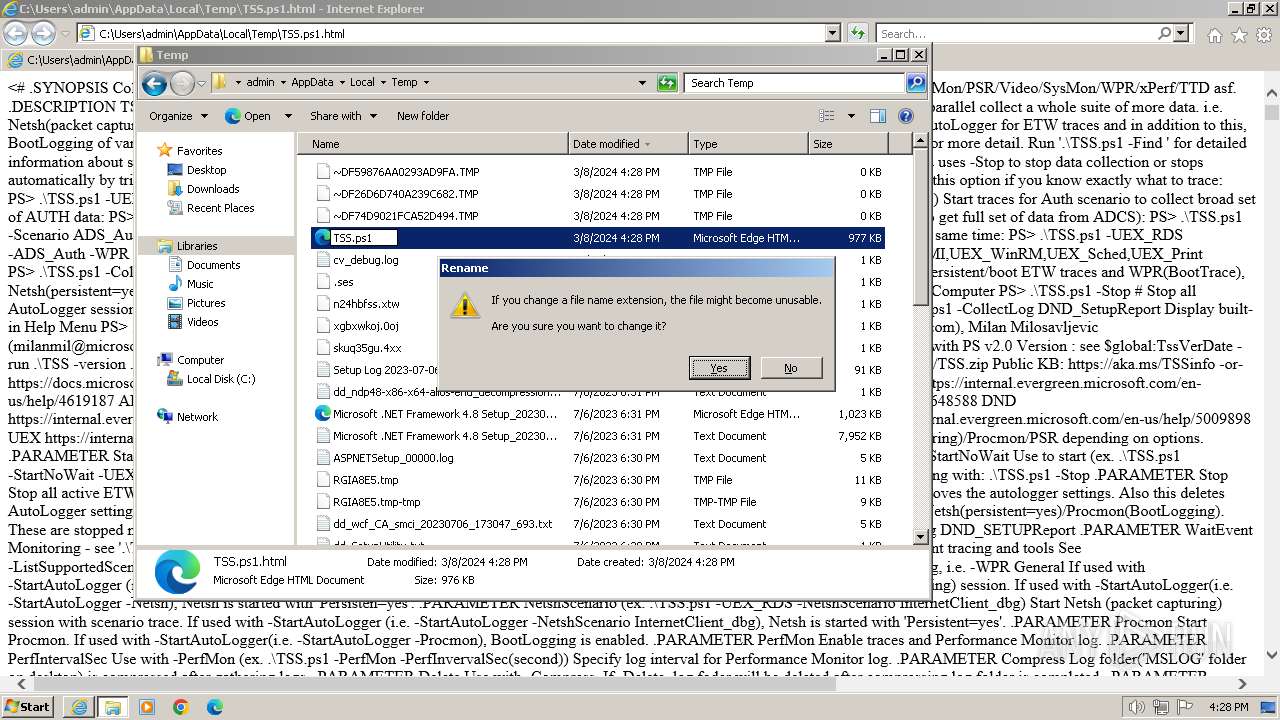The image size is (1280, 720).
Task: Open Recent Places in navigation pane
Action: click(x=220, y=208)
